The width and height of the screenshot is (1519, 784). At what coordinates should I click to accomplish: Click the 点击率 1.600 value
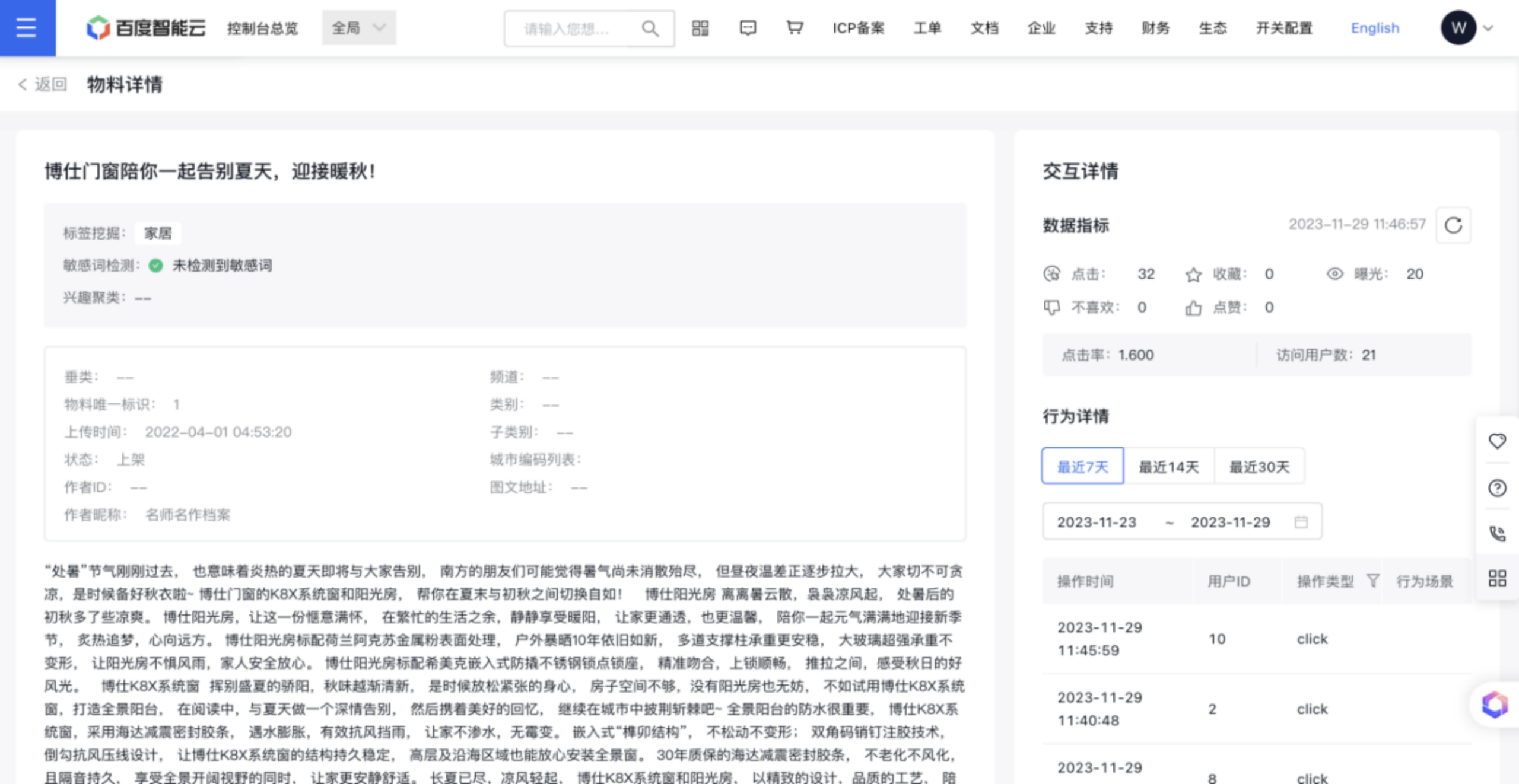point(1136,355)
